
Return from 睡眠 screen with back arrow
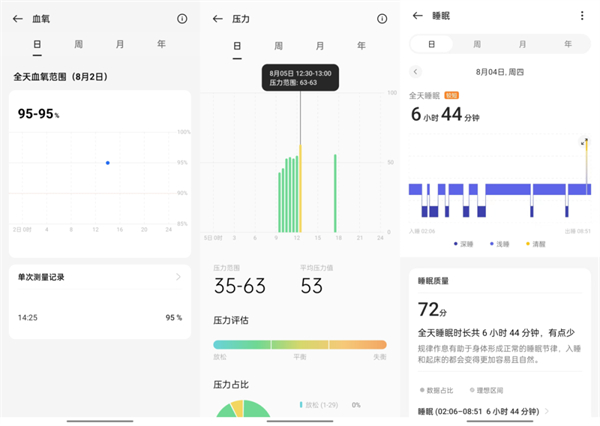[417, 15]
